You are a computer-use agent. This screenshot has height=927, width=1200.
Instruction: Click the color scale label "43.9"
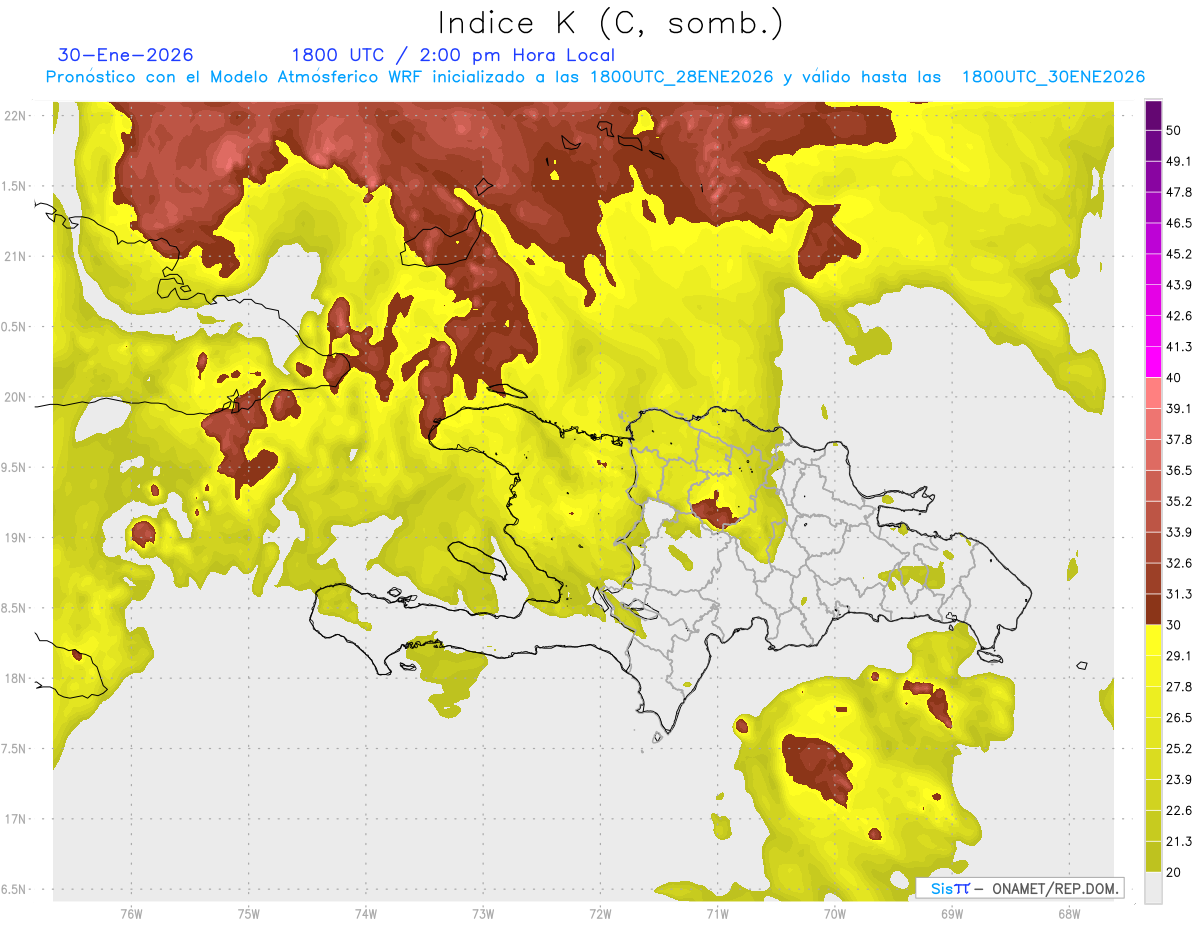point(1179,285)
